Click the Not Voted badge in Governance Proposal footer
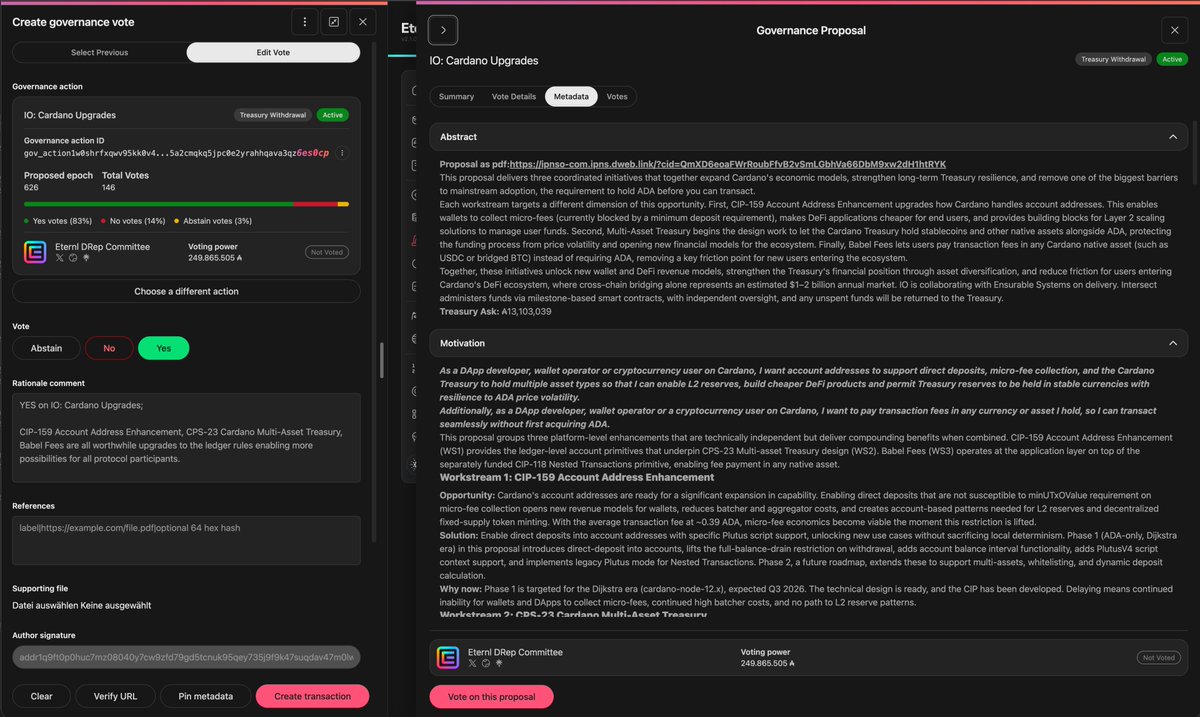Viewport: 1200px width, 717px height. [x=1158, y=657]
